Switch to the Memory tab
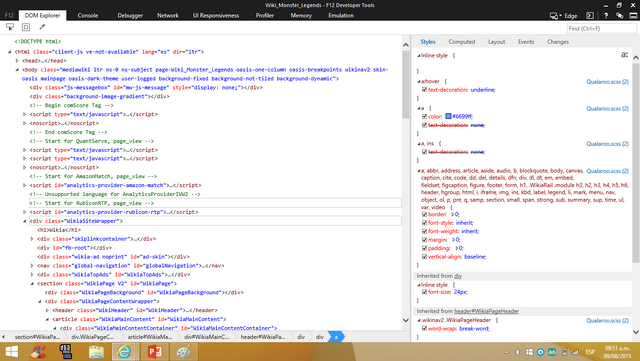The width and height of the screenshot is (640, 361). (301, 16)
